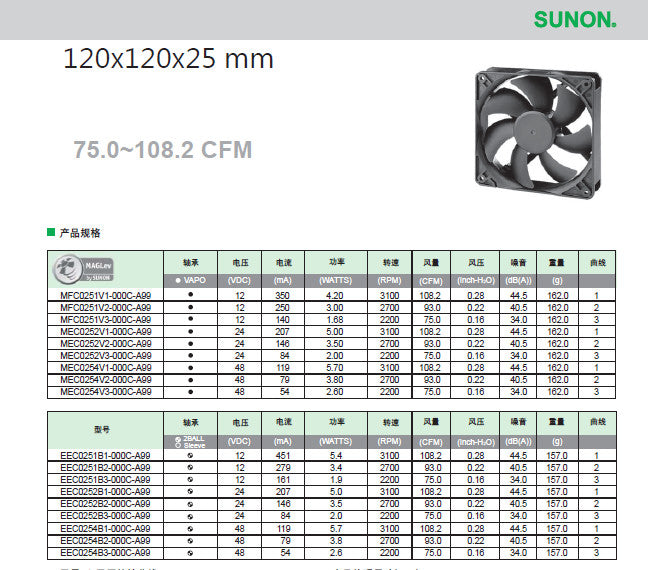648x570 pixels.
Task: Click model EEC0254B3-000C-A99
Action: (105, 553)
